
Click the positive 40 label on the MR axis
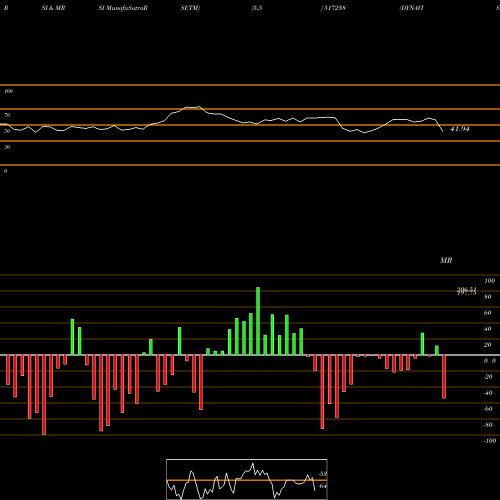pos(488,329)
